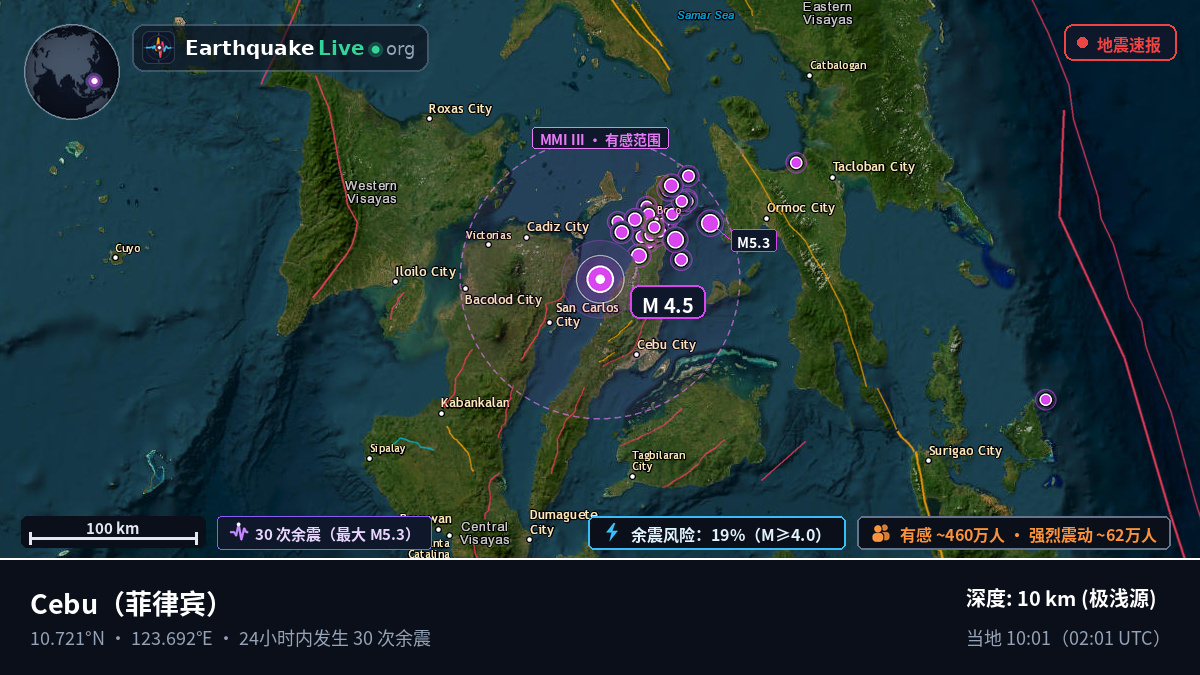
Task: Click the Samar Sea label
Action: click(706, 15)
